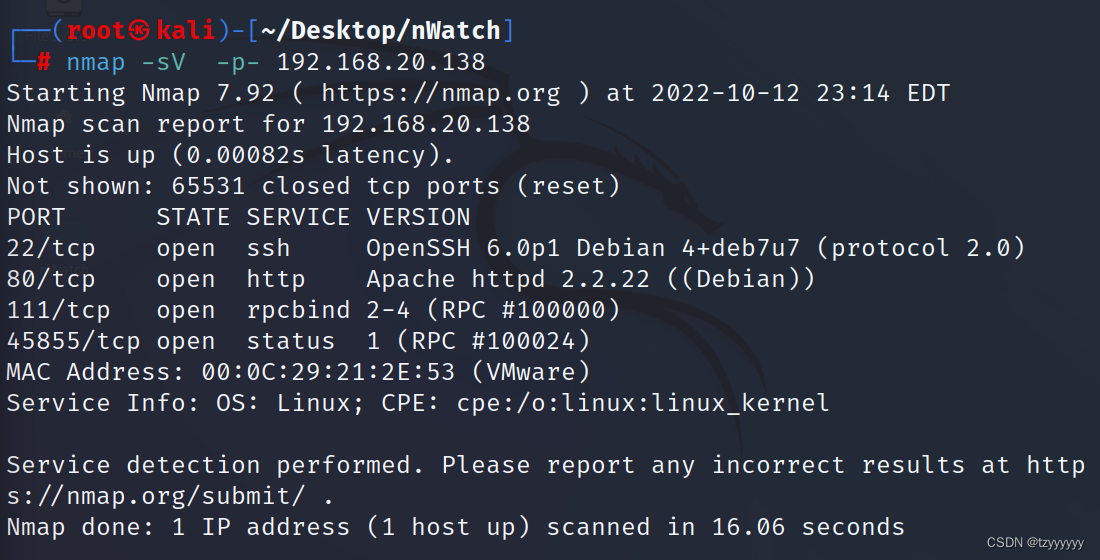Image resolution: width=1100 pixels, height=560 pixels.
Task: Click the 80/tcp port entry
Action: pos(51,279)
